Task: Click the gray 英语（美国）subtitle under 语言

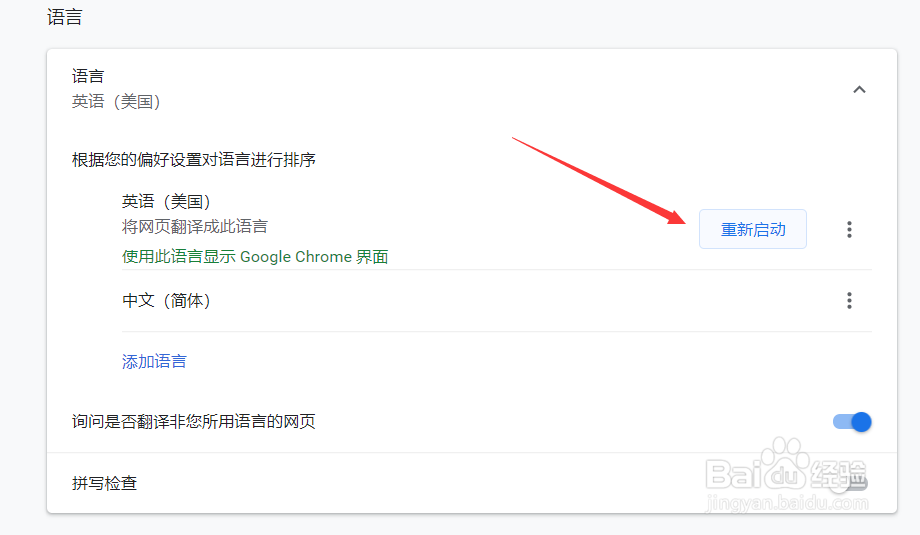Action: (x=116, y=101)
